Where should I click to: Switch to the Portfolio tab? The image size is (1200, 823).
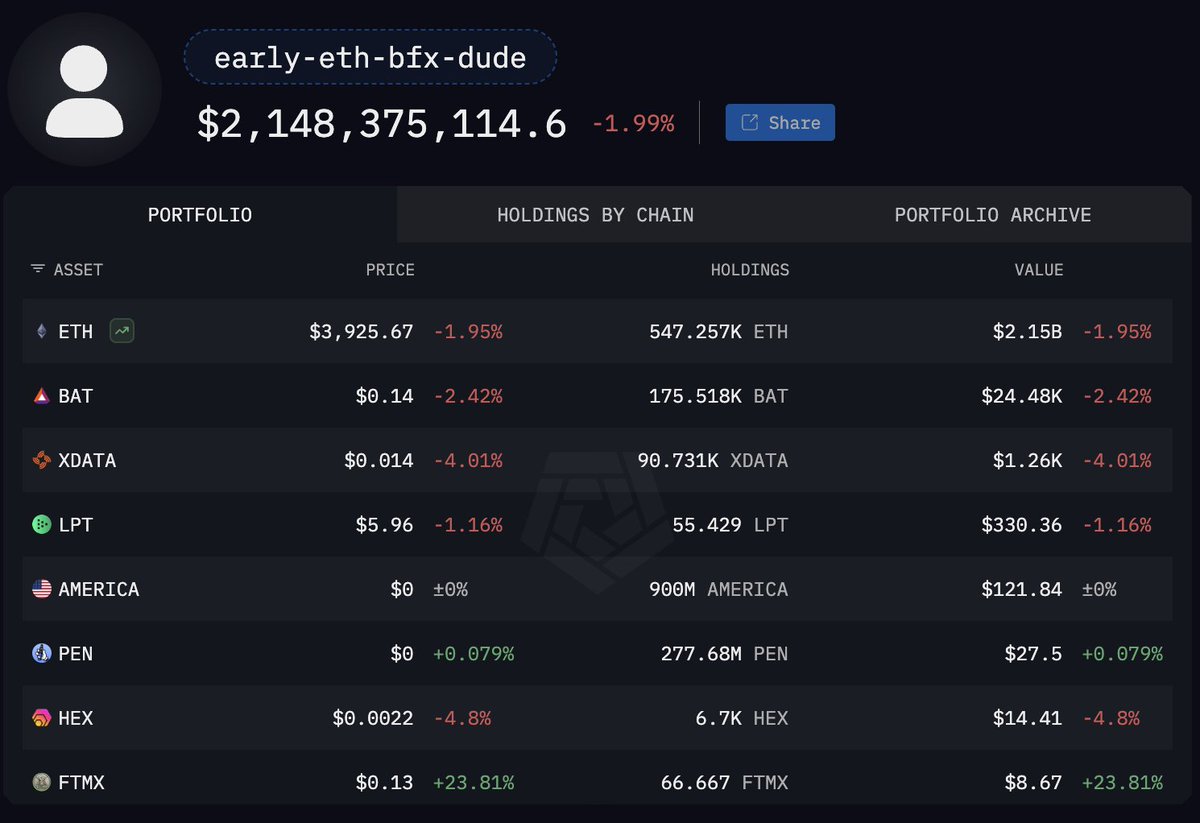point(200,215)
